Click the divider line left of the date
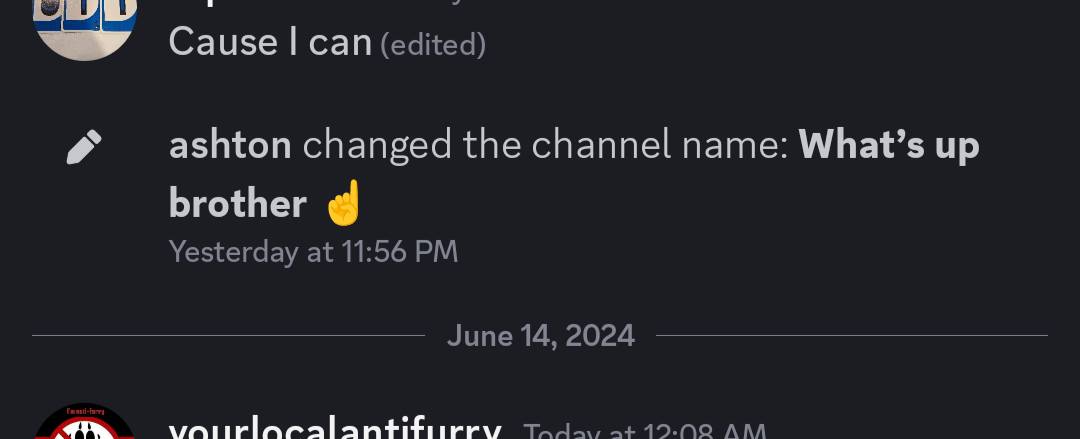The height and width of the screenshot is (439, 1080). 228,335
